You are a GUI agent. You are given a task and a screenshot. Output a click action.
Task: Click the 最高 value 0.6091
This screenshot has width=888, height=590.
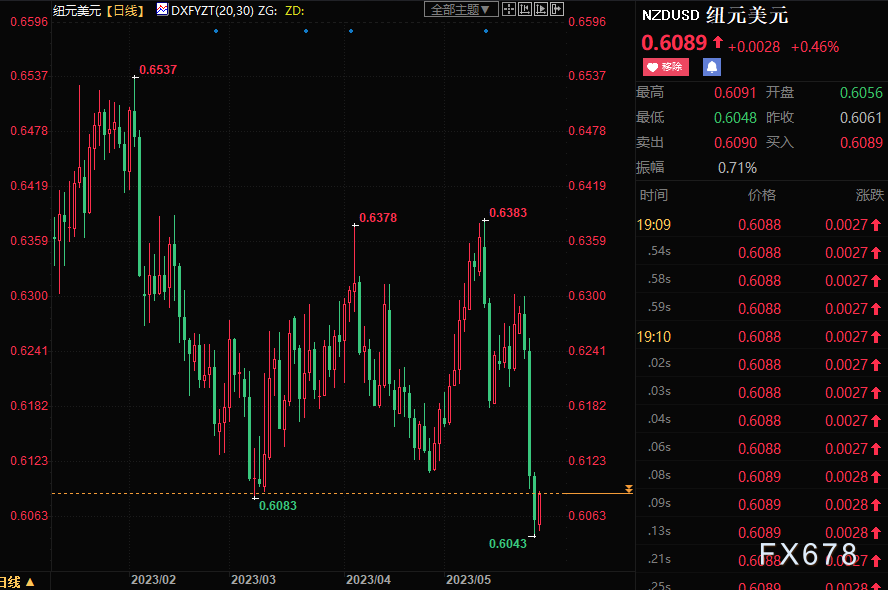(735, 93)
